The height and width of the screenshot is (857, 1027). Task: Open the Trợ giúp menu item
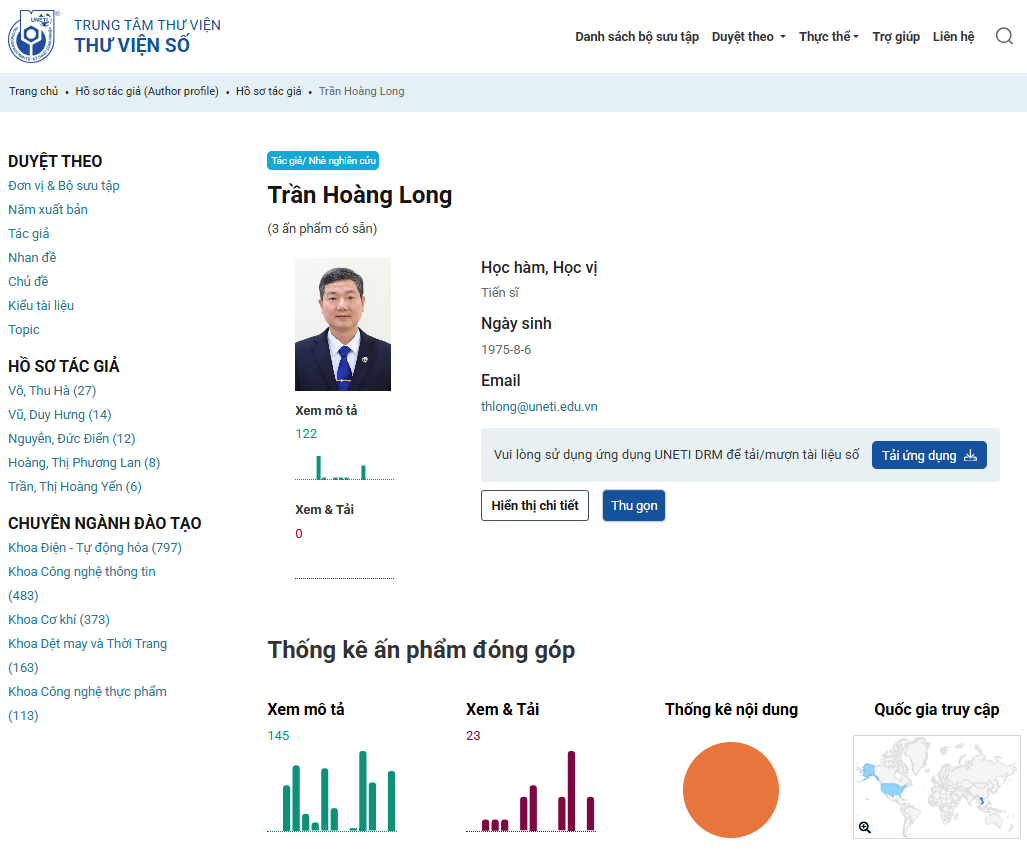point(896,37)
